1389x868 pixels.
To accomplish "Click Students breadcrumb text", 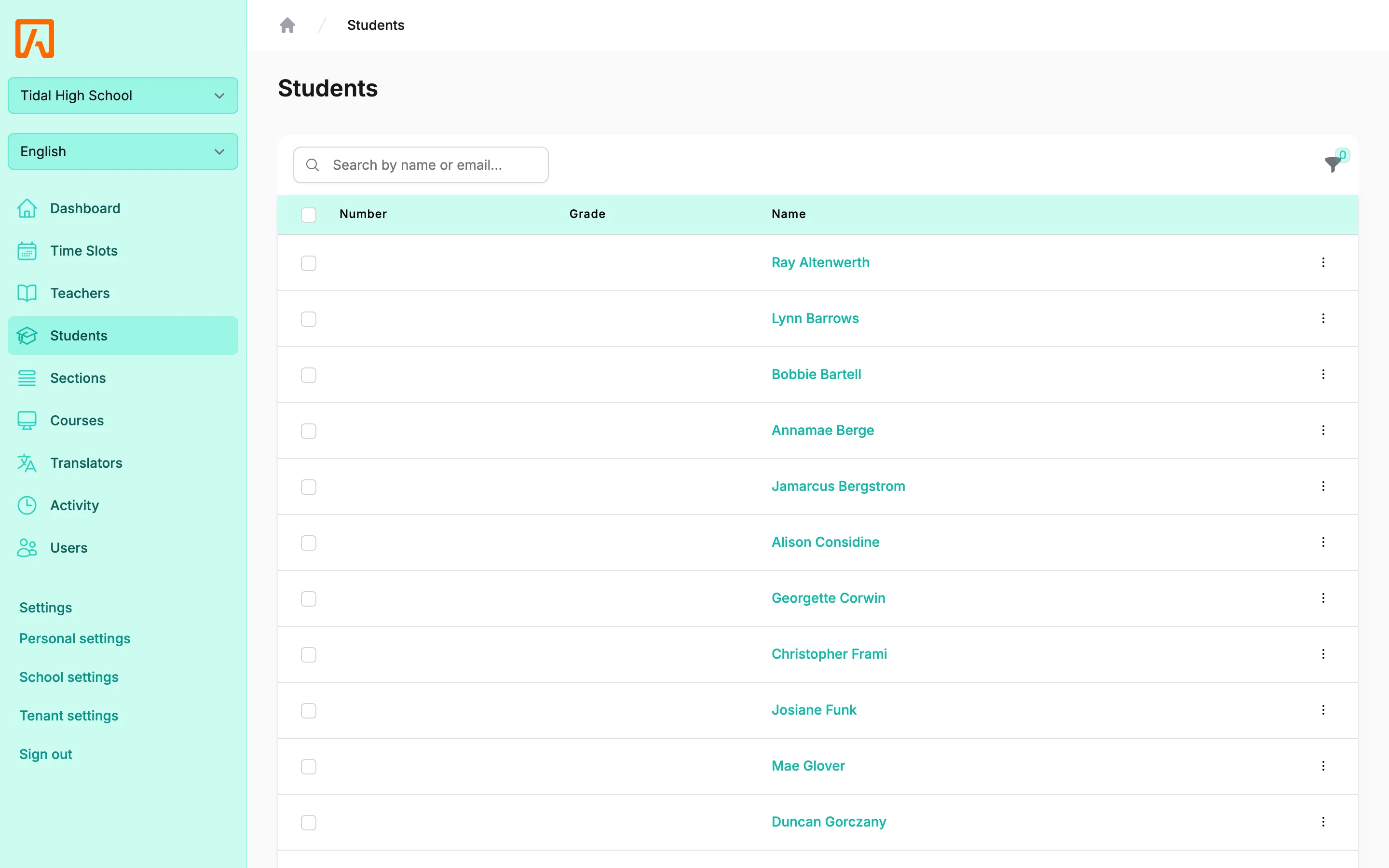I will coord(376,25).
